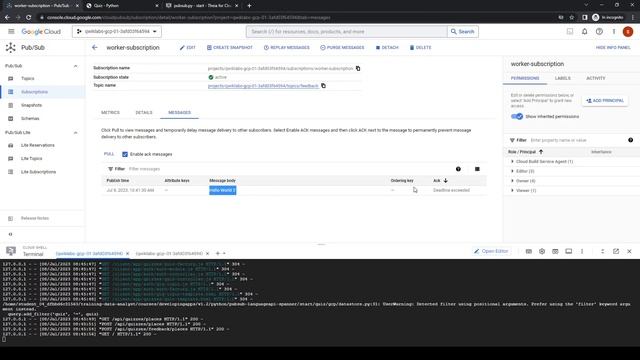Collapse the Pub/Sub sidebar section
The height and width of the screenshot is (360, 640).
(x=75, y=66)
